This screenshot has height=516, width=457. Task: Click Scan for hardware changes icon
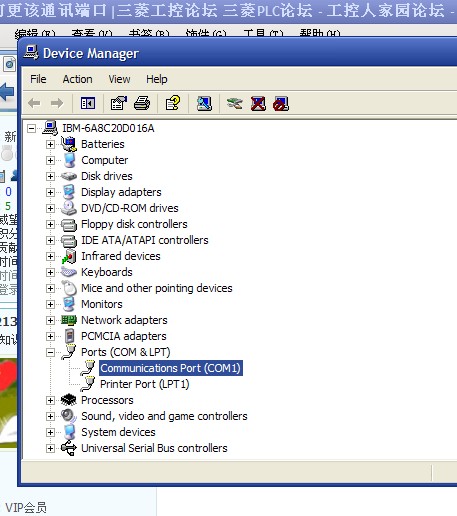(204, 103)
